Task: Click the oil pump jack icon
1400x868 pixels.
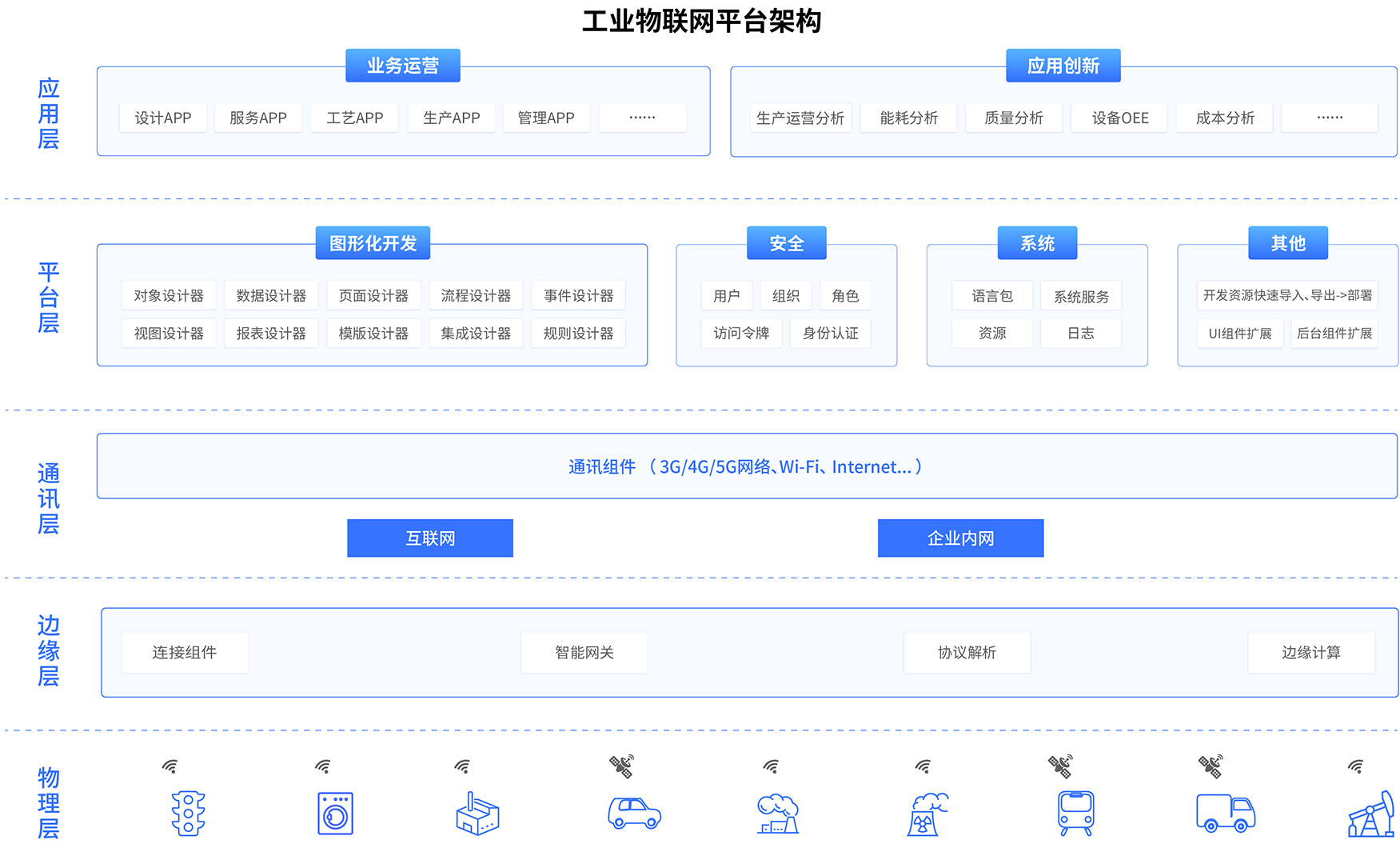Action: click(x=1370, y=814)
